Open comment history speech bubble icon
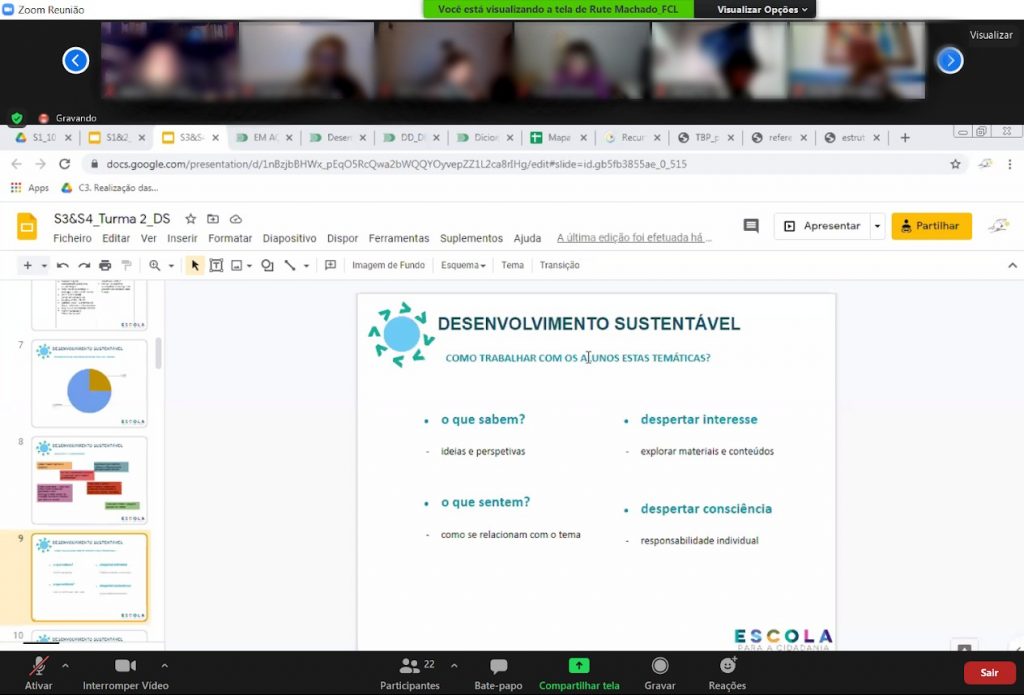This screenshot has height=695, width=1024. click(751, 226)
